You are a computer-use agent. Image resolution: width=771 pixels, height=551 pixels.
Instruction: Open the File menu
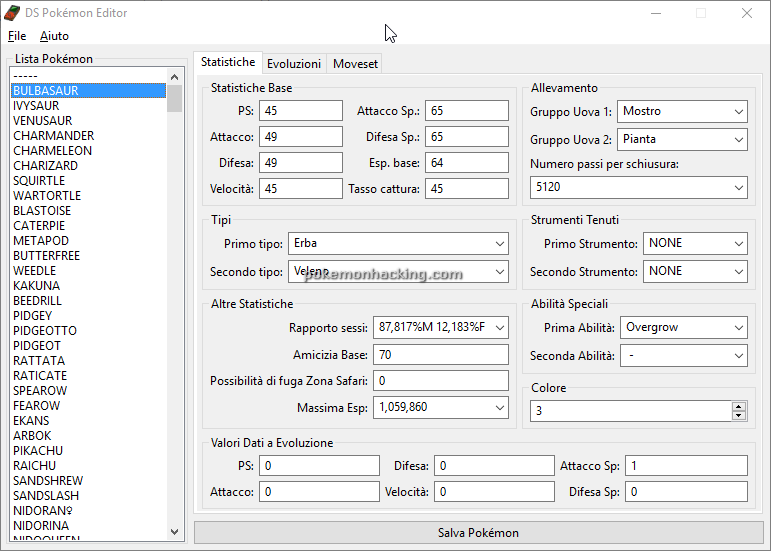coord(17,36)
